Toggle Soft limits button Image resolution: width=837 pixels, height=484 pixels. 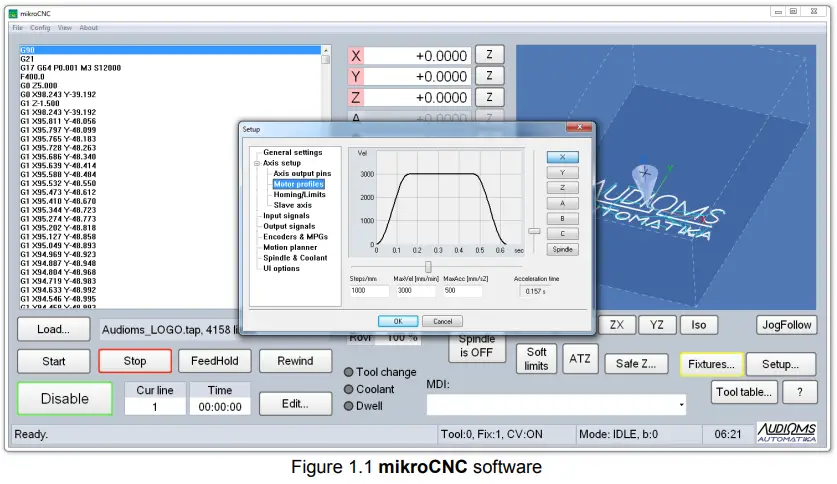[x=536, y=359]
